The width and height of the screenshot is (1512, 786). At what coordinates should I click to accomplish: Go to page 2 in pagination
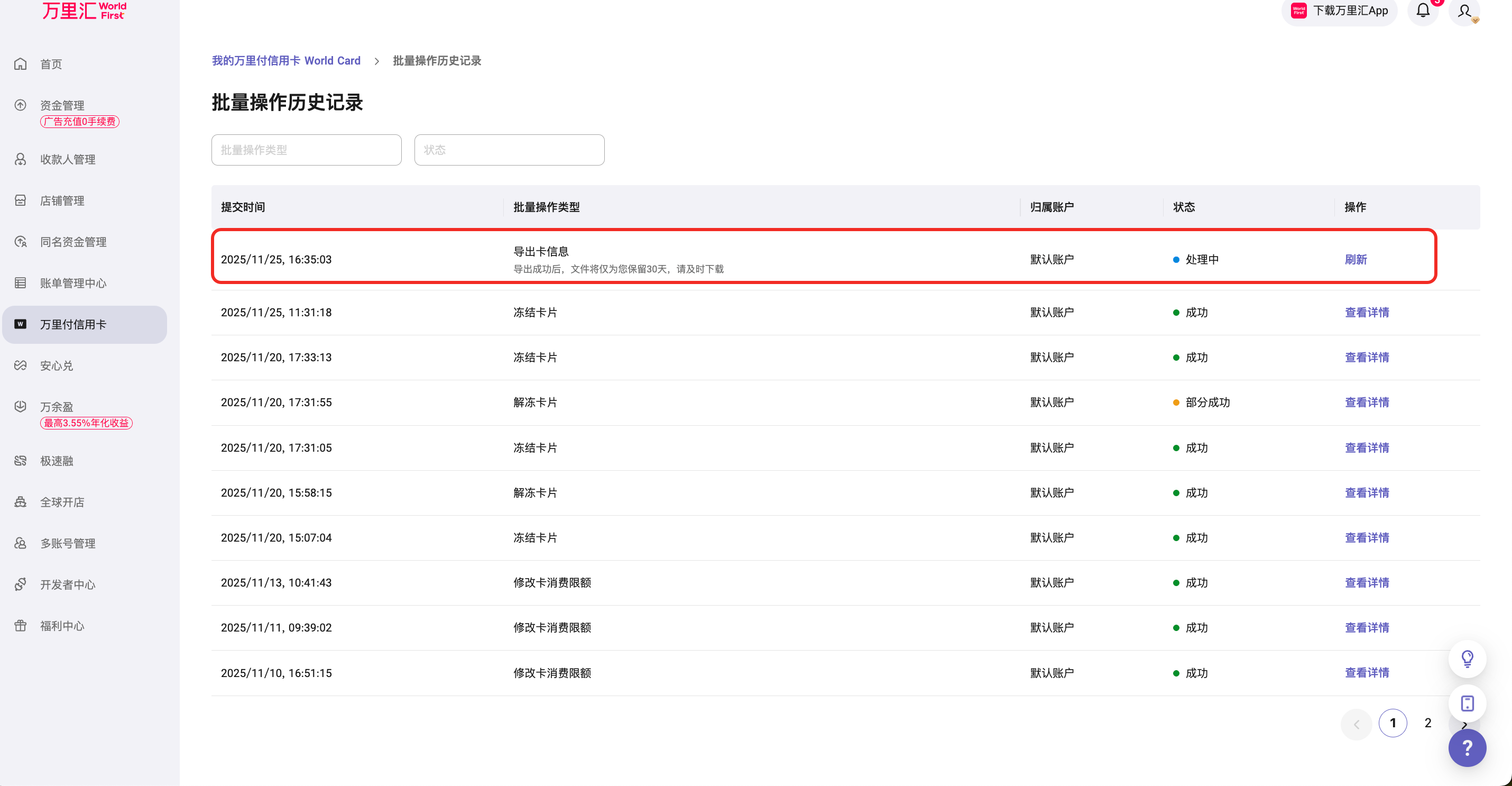click(1427, 723)
